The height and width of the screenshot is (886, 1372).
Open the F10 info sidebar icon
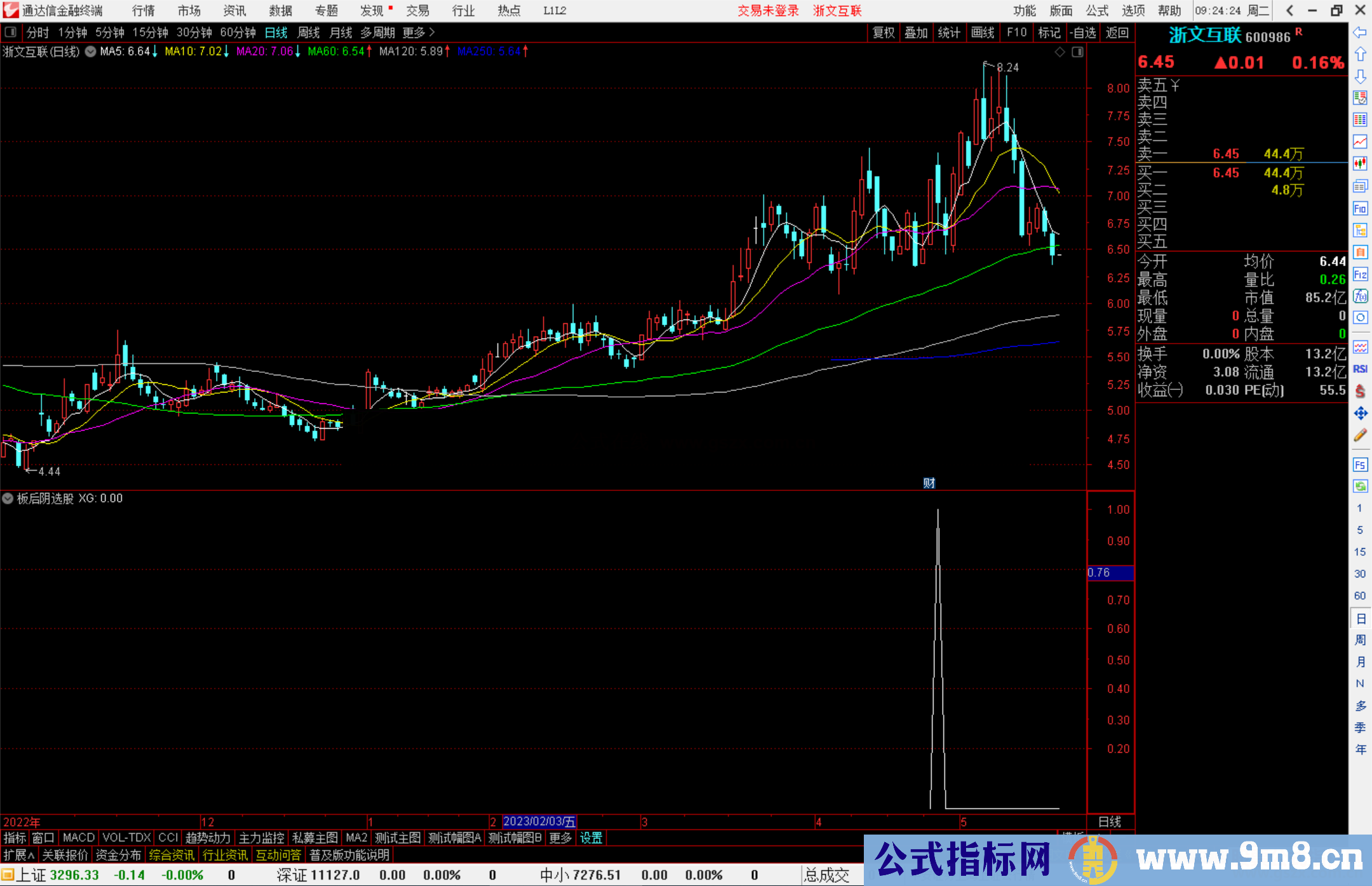(1360, 208)
